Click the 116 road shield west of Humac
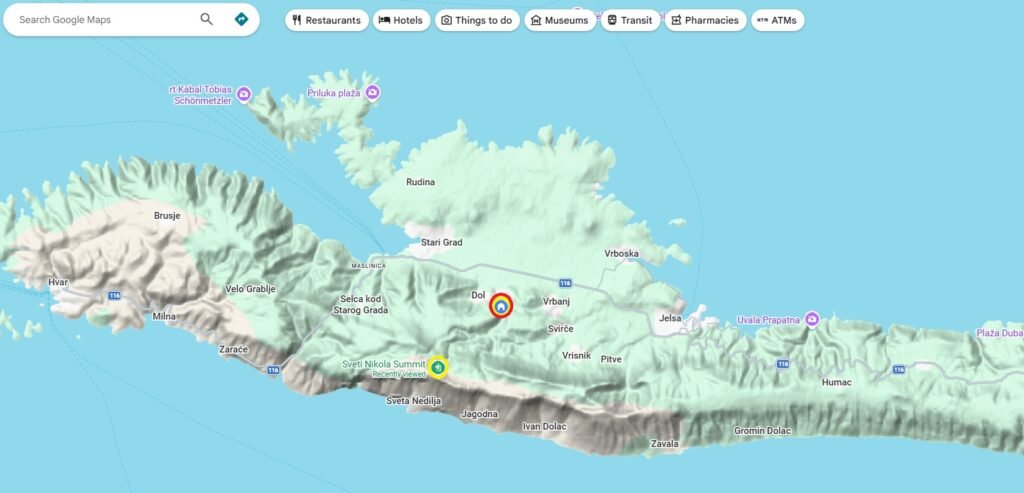1024x493 pixels. tap(783, 364)
